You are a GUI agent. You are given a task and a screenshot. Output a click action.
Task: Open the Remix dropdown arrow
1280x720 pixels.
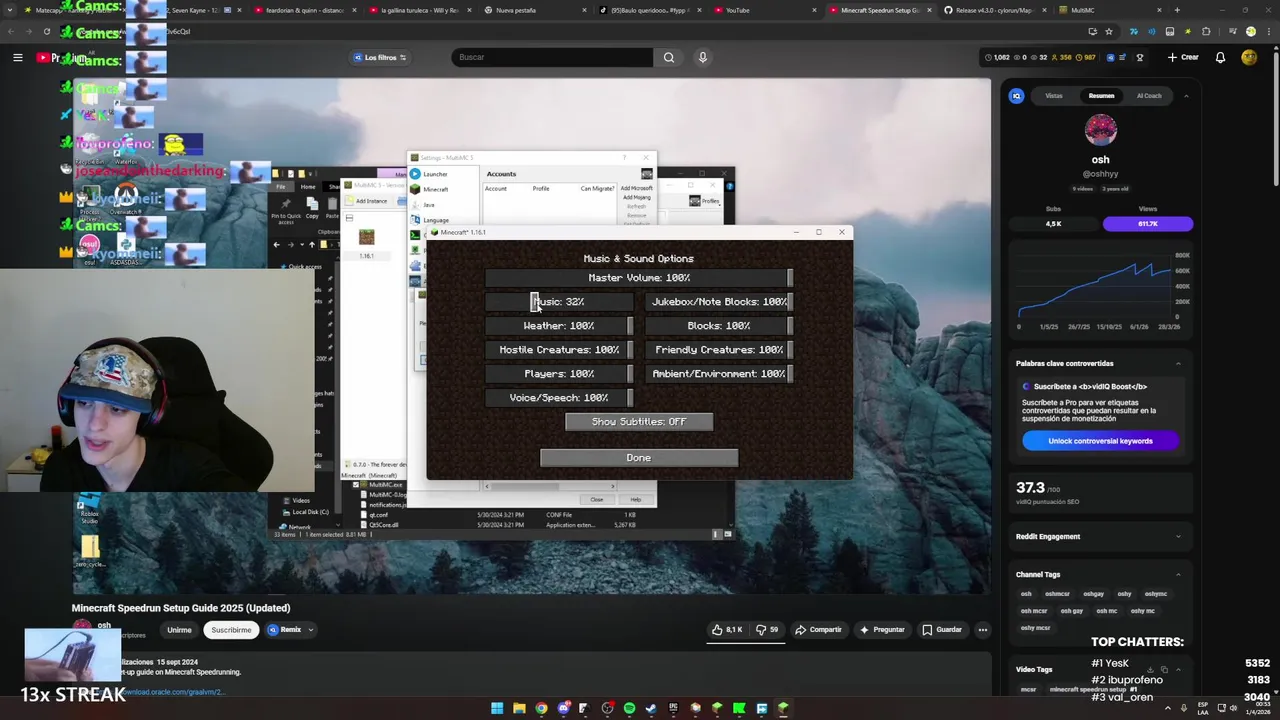pos(311,630)
